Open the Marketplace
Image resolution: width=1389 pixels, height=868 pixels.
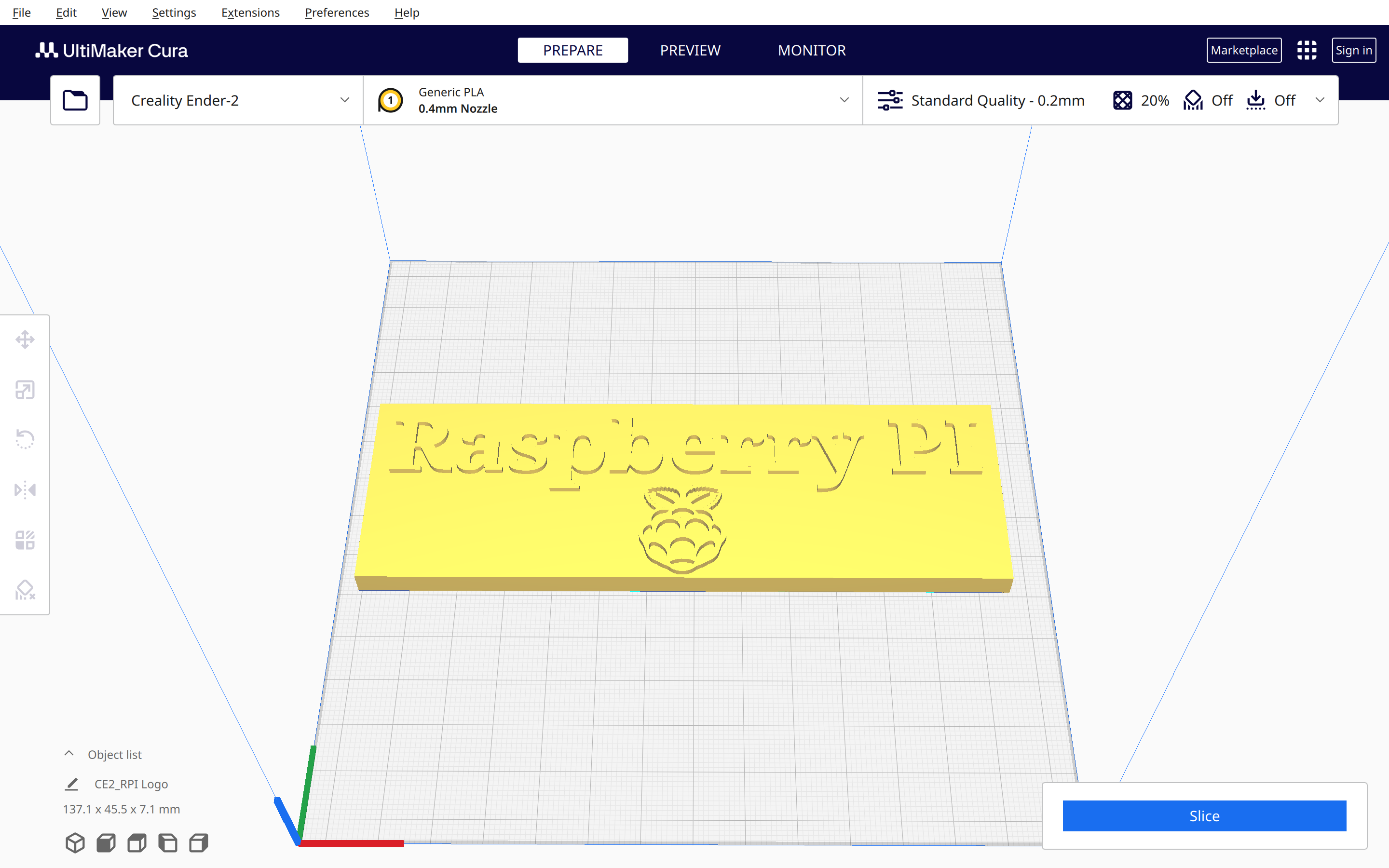(x=1243, y=50)
